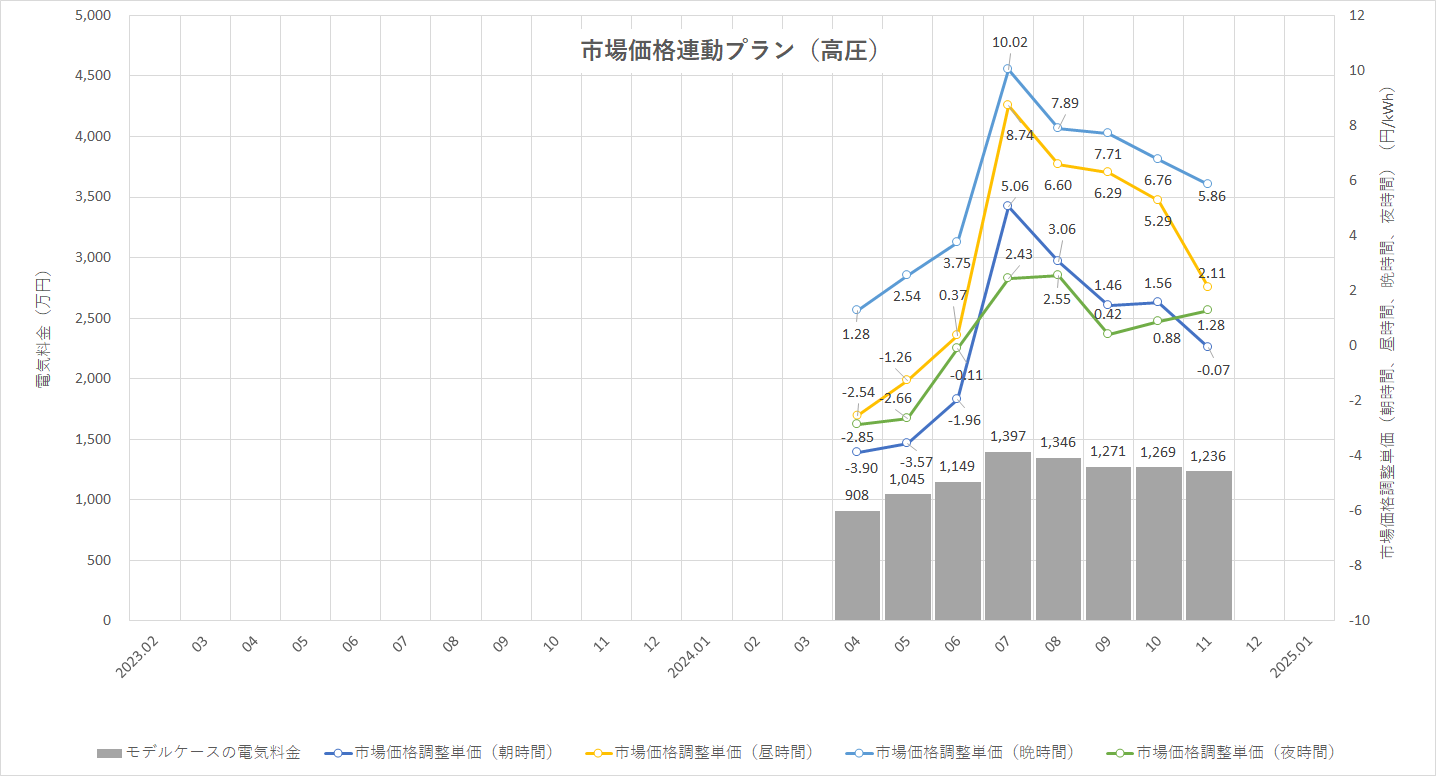The width and height of the screenshot is (1436, 776).
Task: Click the gray bar labeled 1,149
Action: point(957,551)
